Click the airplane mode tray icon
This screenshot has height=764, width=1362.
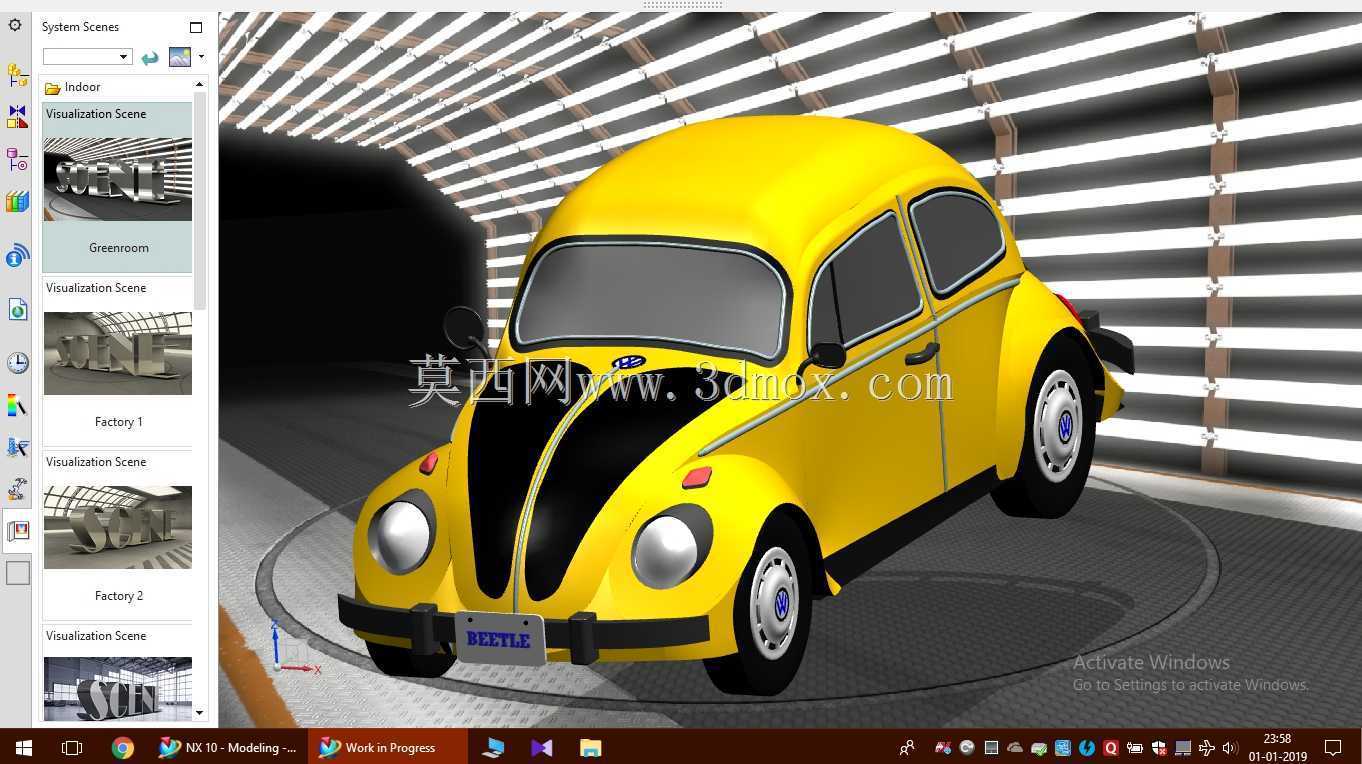coord(1207,747)
